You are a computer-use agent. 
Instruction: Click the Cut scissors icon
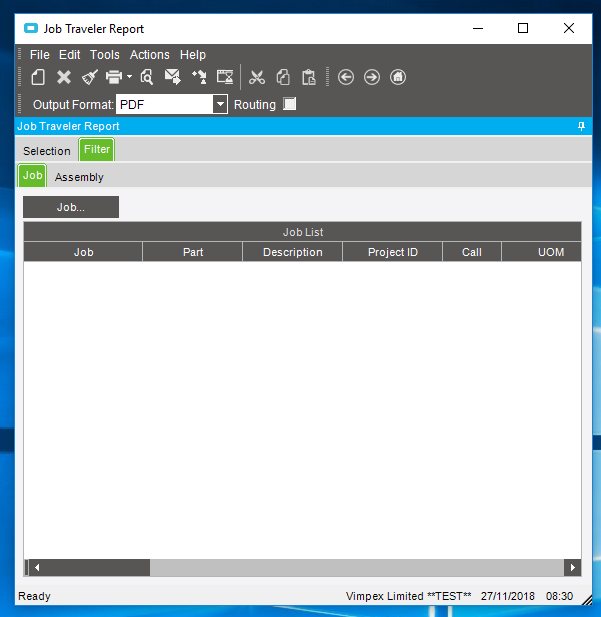pyautogui.click(x=257, y=77)
